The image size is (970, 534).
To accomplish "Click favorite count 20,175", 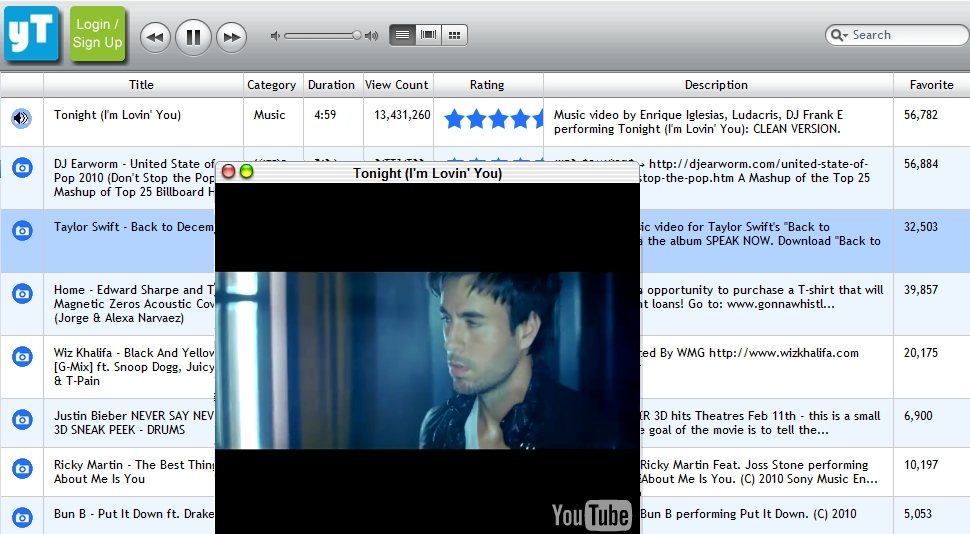I will click(x=921, y=353).
